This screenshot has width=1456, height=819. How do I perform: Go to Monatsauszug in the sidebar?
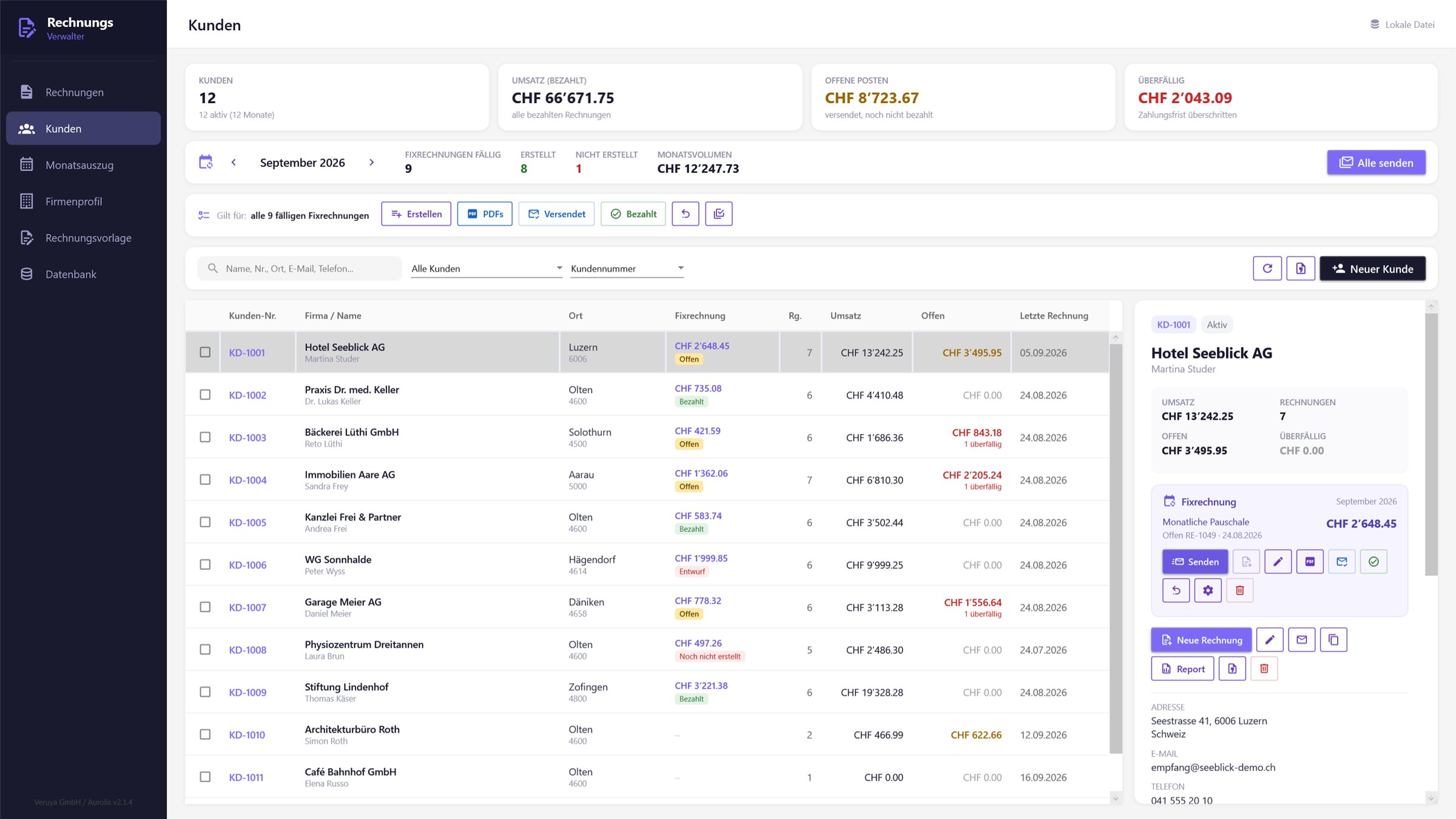[x=83, y=165]
